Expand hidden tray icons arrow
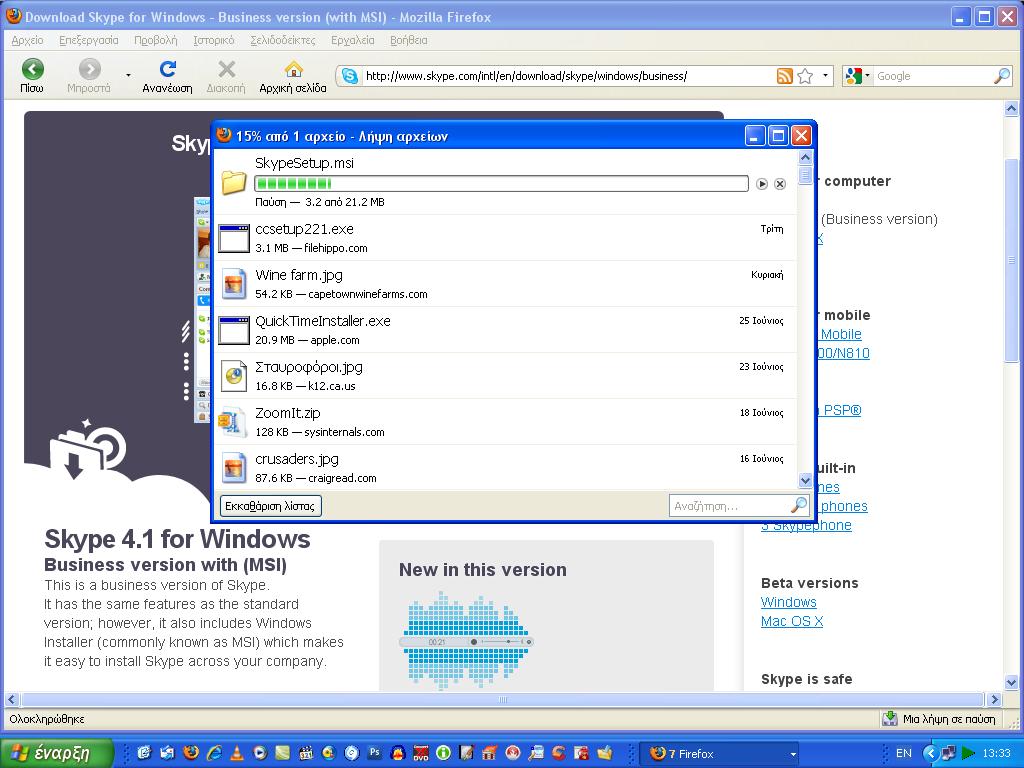 (x=930, y=753)
